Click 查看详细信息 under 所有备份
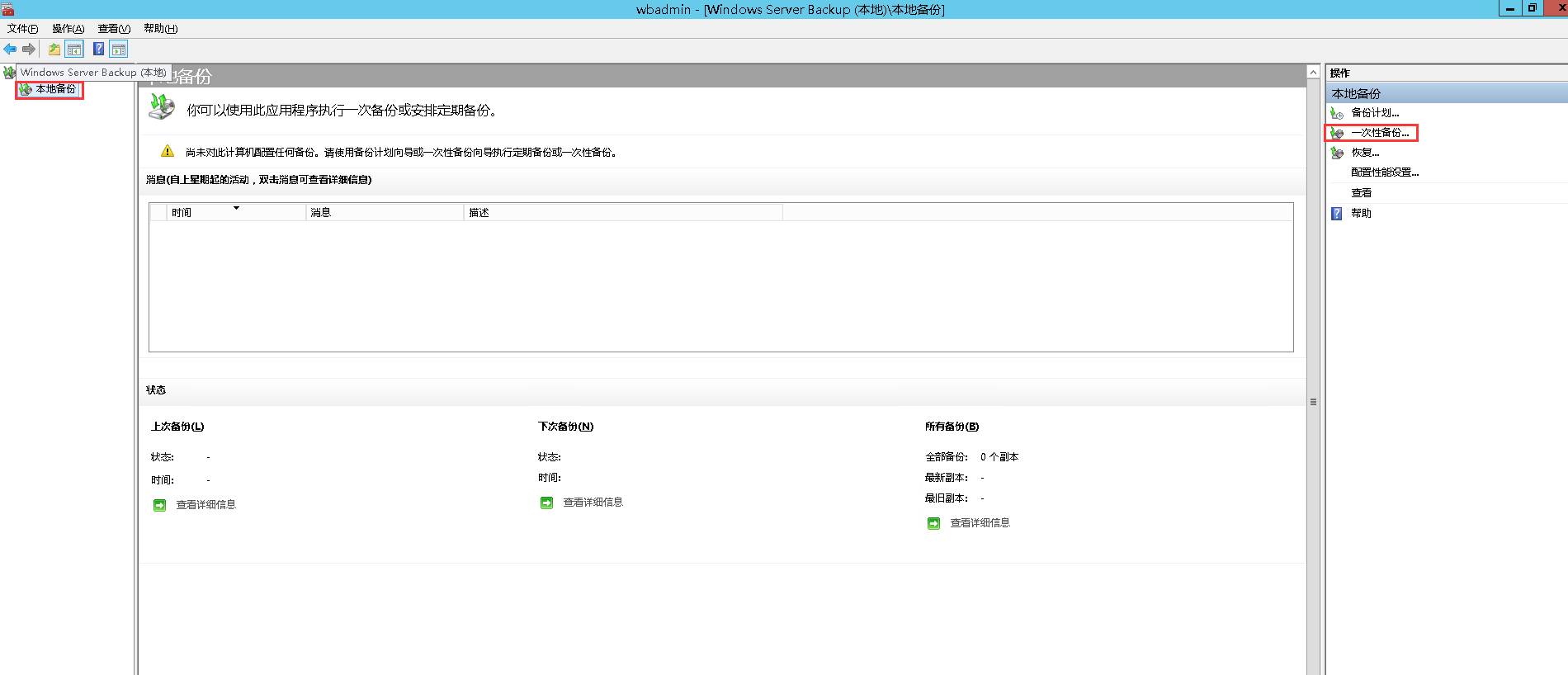The image size is (1568, 675). pyautogui.click(x=980, y=523)
